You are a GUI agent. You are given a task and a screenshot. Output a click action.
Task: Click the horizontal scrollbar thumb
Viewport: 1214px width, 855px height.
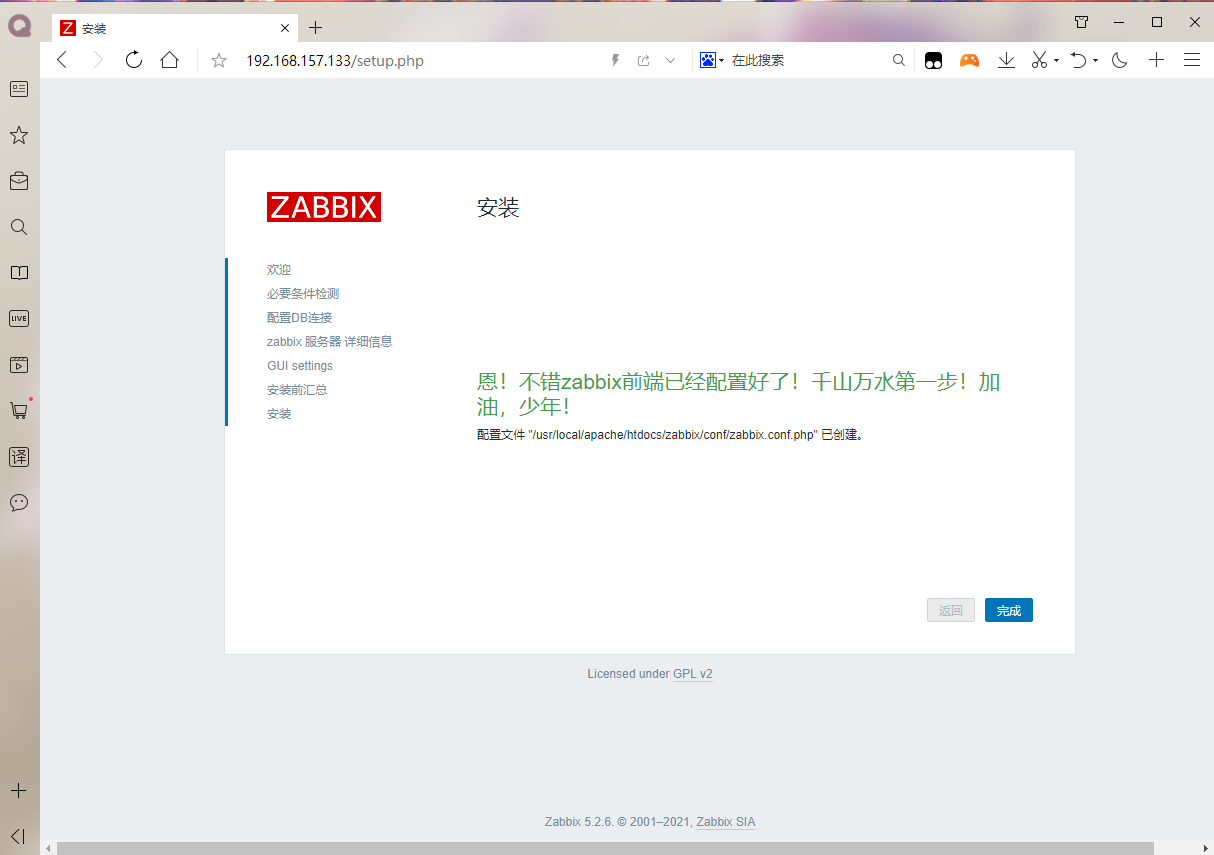[x=605, y=848]
